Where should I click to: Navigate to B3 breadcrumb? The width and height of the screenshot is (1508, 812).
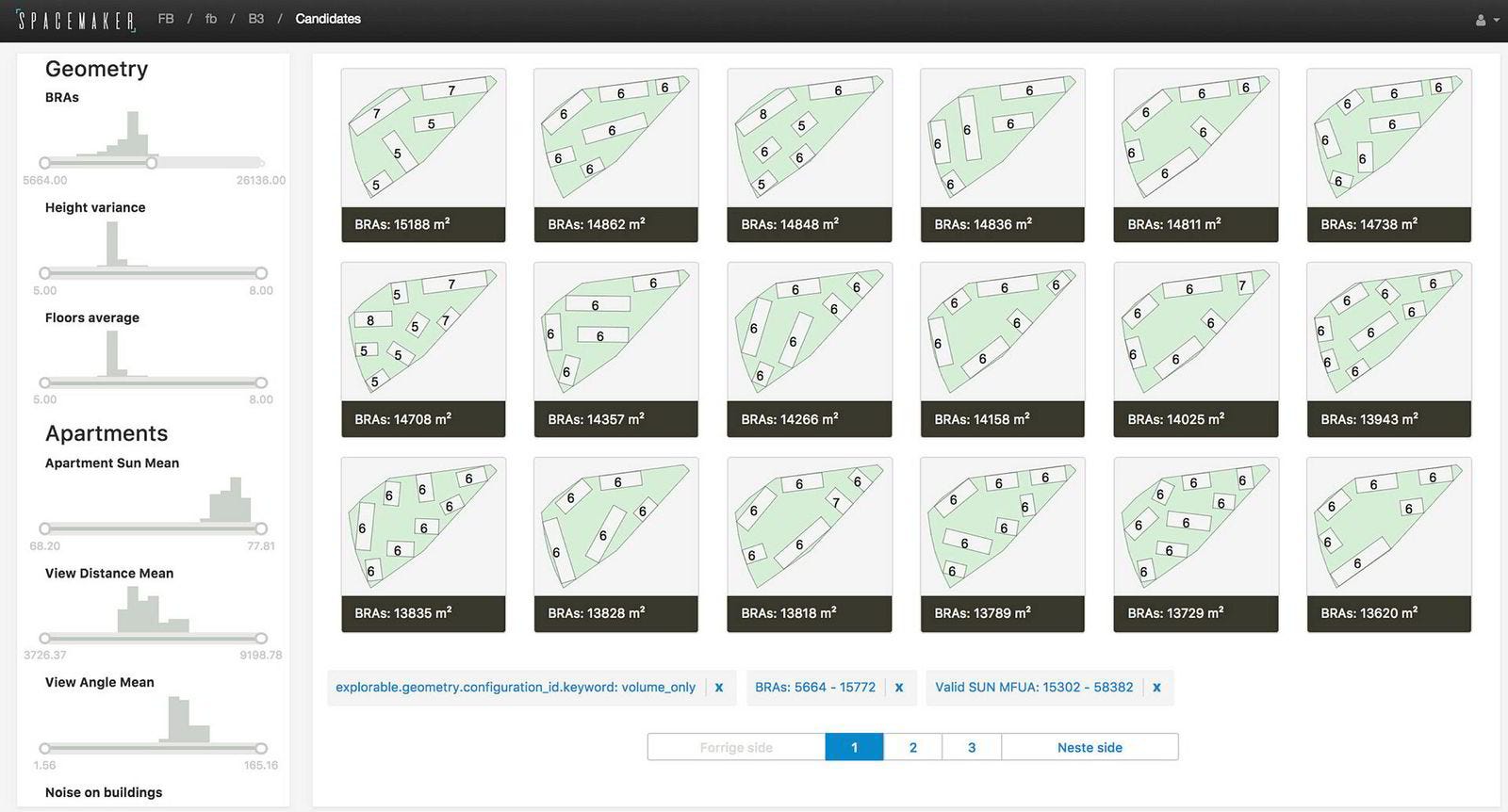tap(256, 19)
